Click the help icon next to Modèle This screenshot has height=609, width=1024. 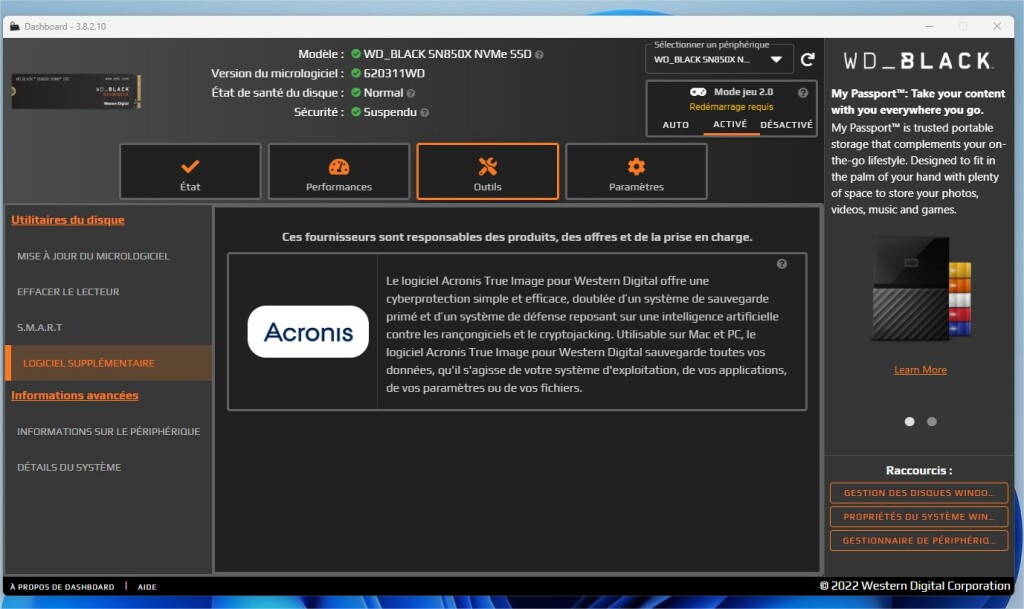pyautogui.click(x=539, y=55)
